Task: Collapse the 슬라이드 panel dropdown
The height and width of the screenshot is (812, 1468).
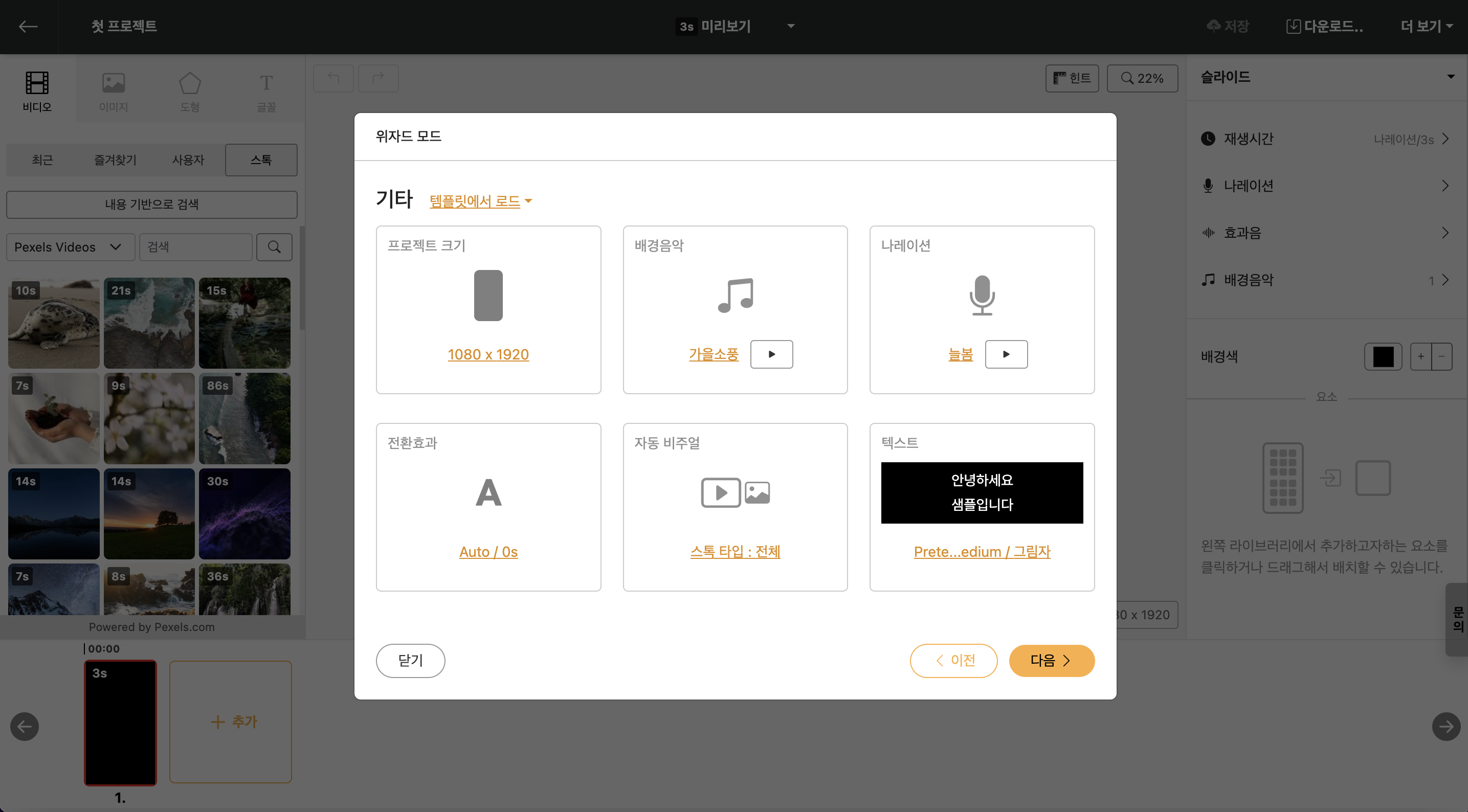Action: pos(1450,77)
